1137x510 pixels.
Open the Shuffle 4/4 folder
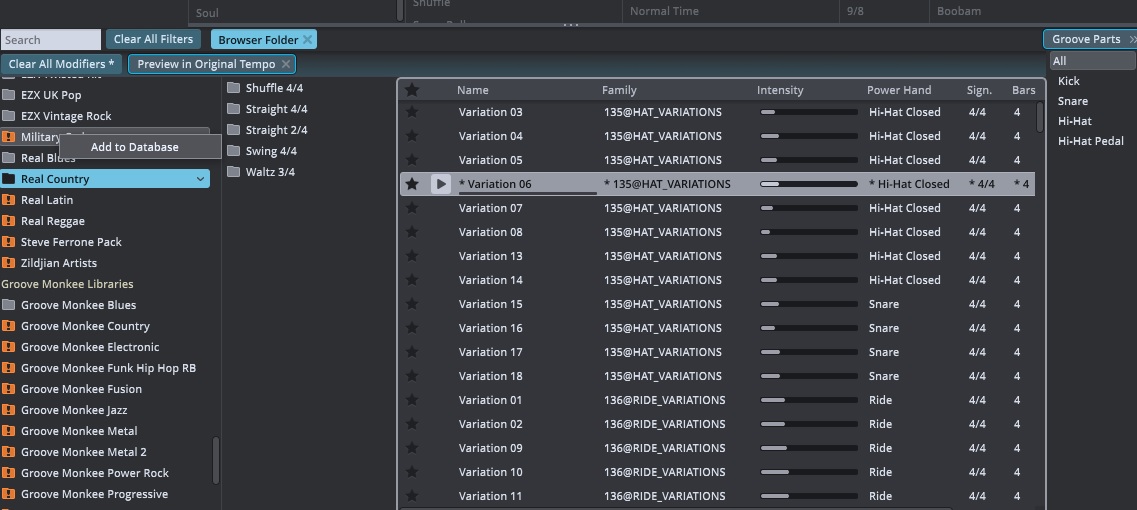(x=274, y=88)
